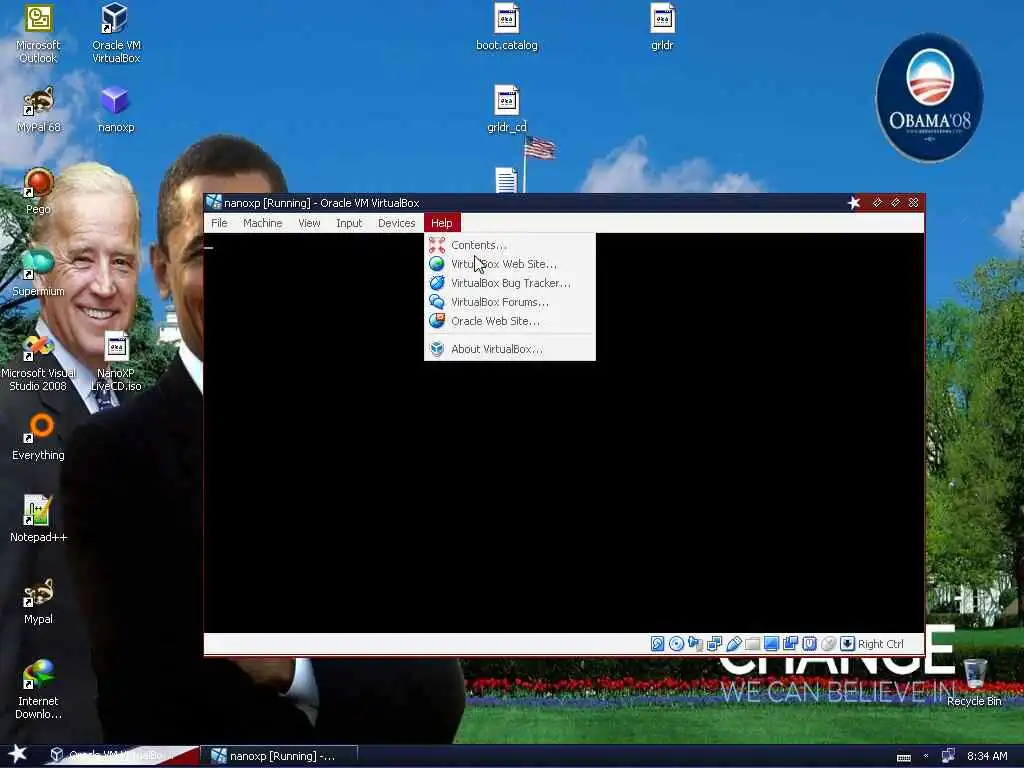
Task: Open the Input menu
Action: click(x=349, y=223)
